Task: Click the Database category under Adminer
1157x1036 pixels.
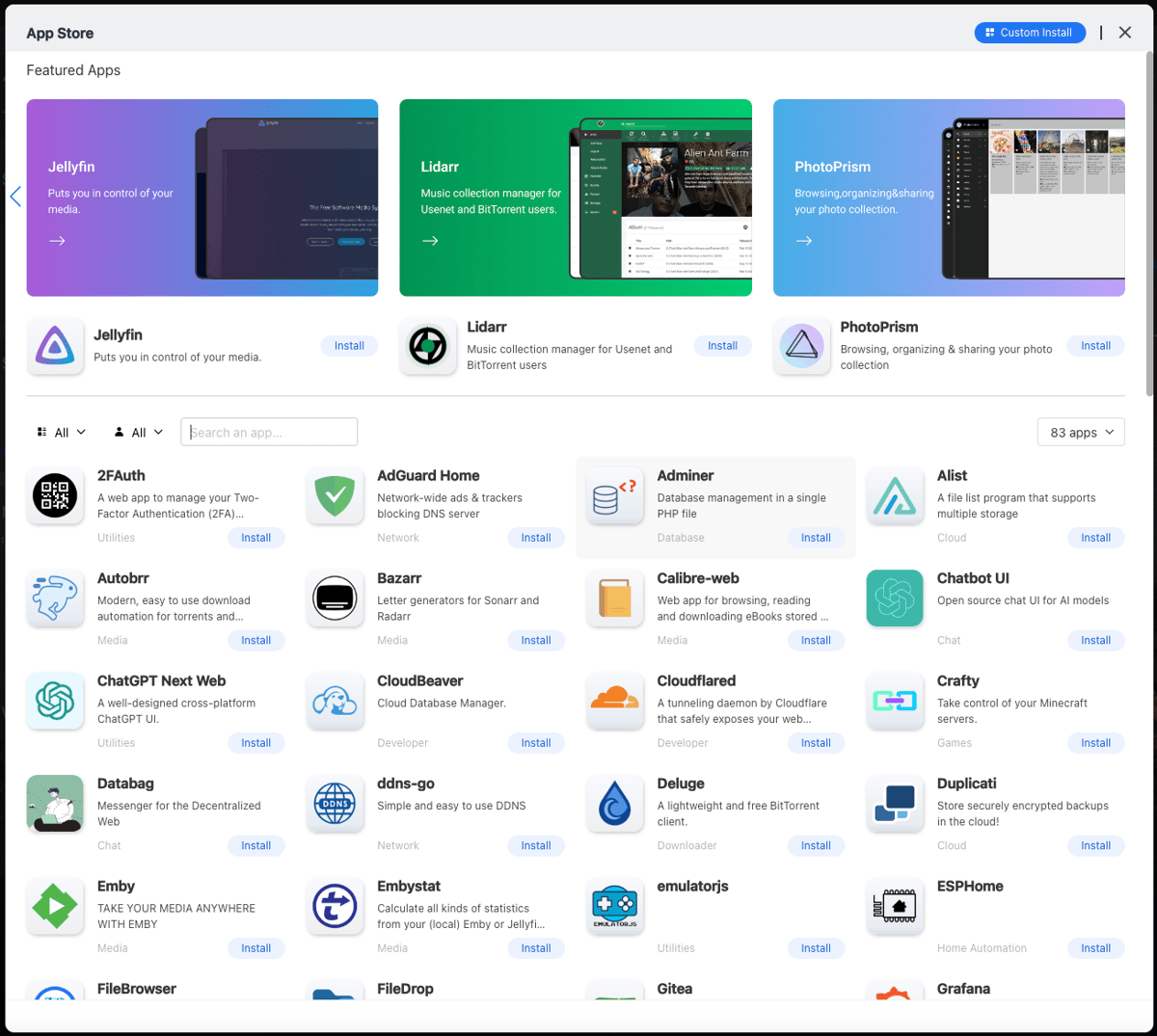Action: pos(681,538)
